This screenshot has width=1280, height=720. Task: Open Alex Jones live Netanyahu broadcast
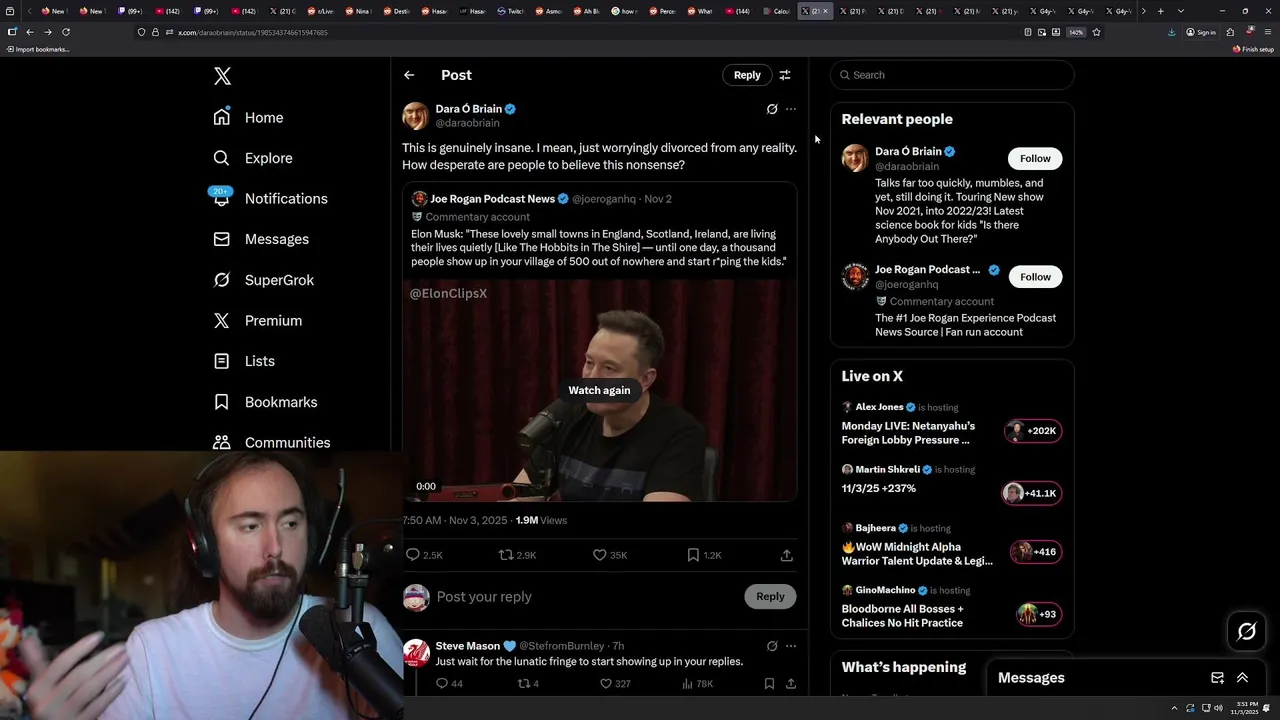(908, 433)
